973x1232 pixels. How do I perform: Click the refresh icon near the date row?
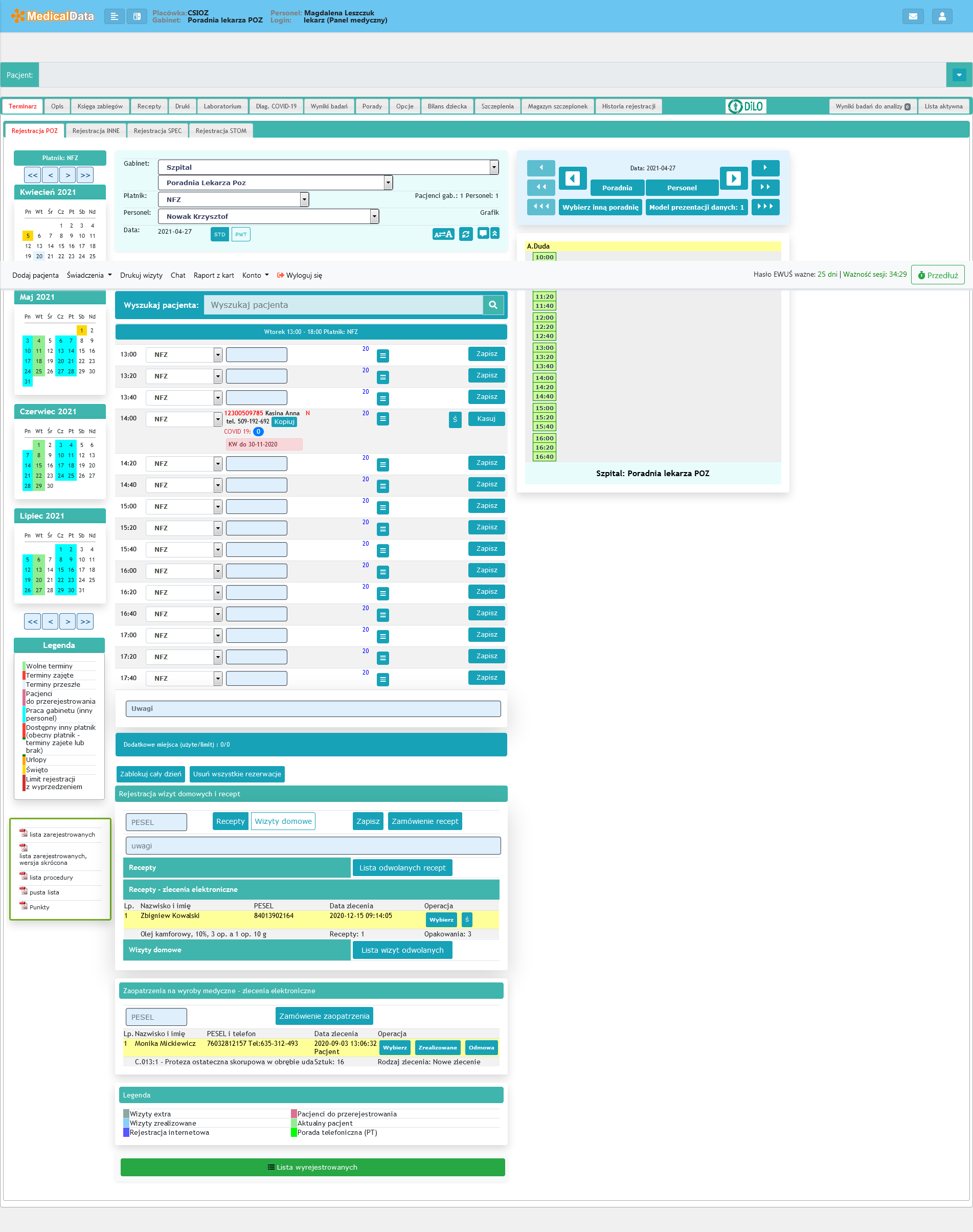pyautogui.click(x=465, y=234)
